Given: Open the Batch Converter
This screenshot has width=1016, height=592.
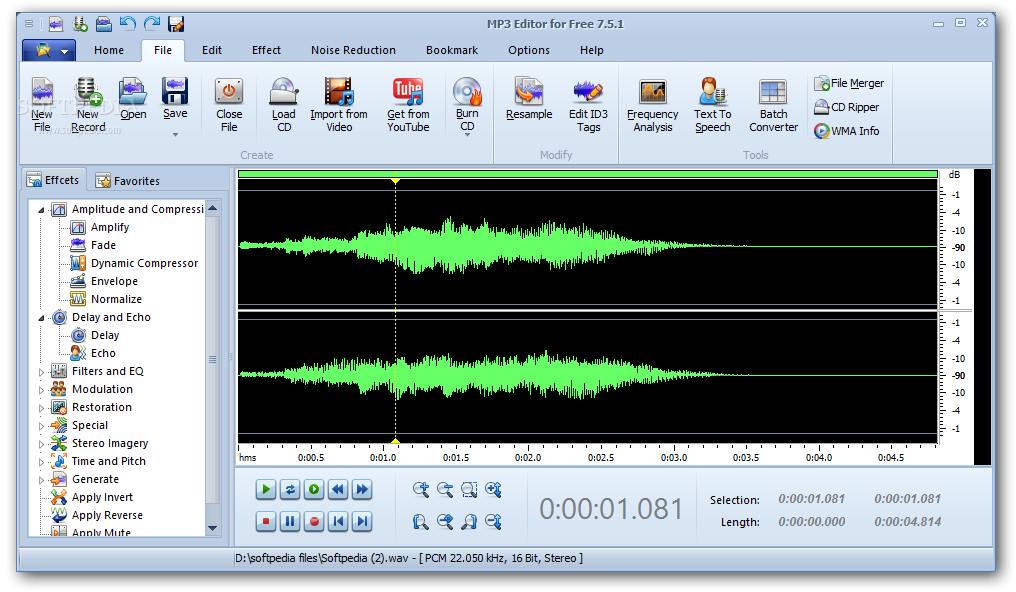Looking at the screenshot, I should [x=774, y=104].
